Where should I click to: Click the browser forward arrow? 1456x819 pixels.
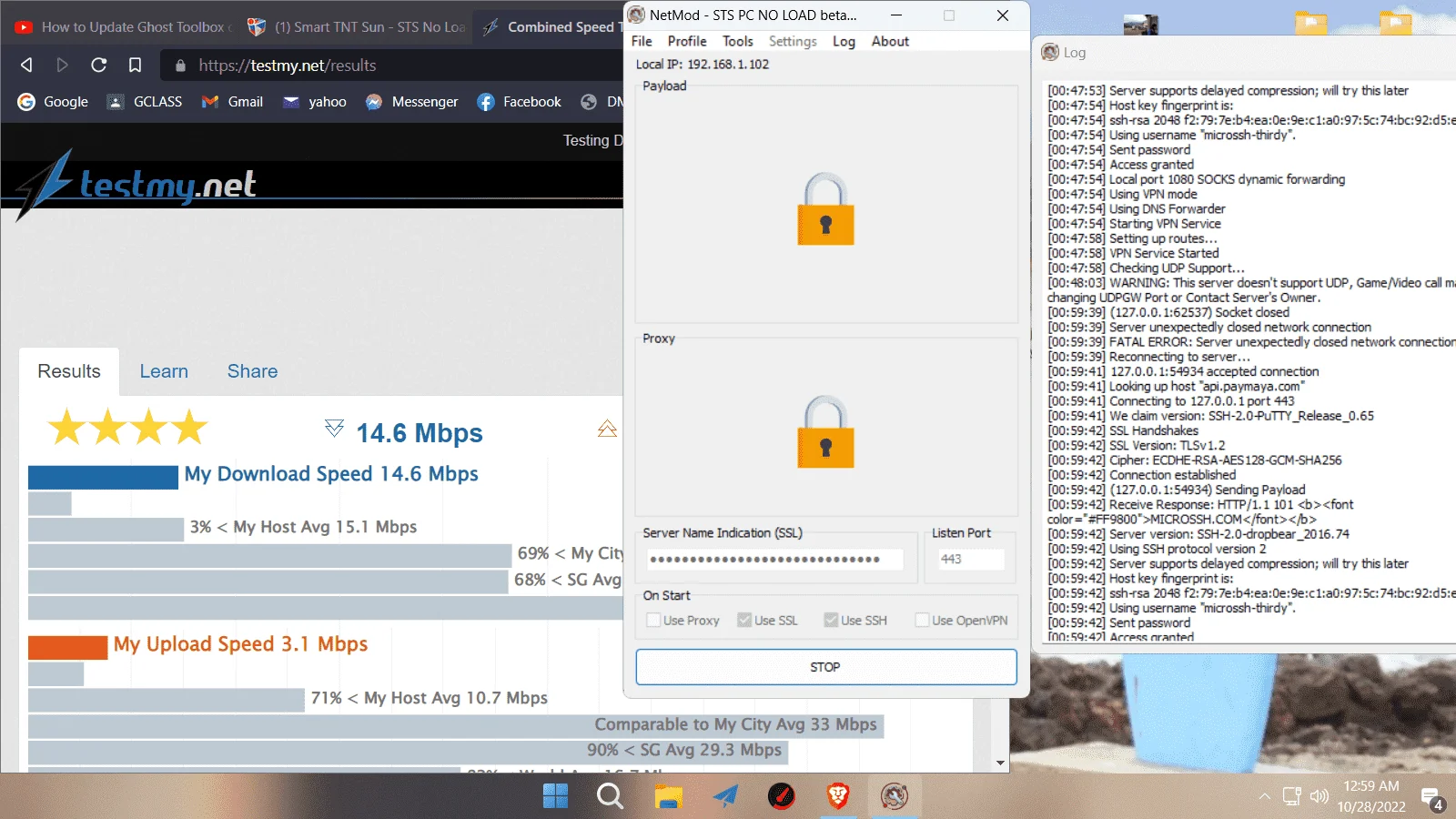pos(62,65)
